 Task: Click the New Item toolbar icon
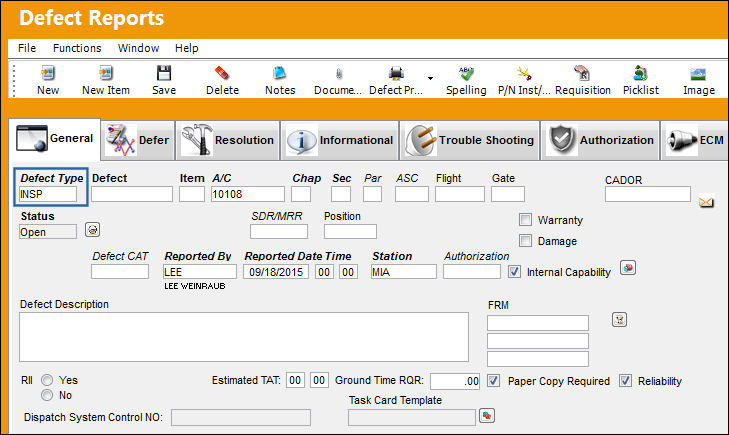pos(106,73)
